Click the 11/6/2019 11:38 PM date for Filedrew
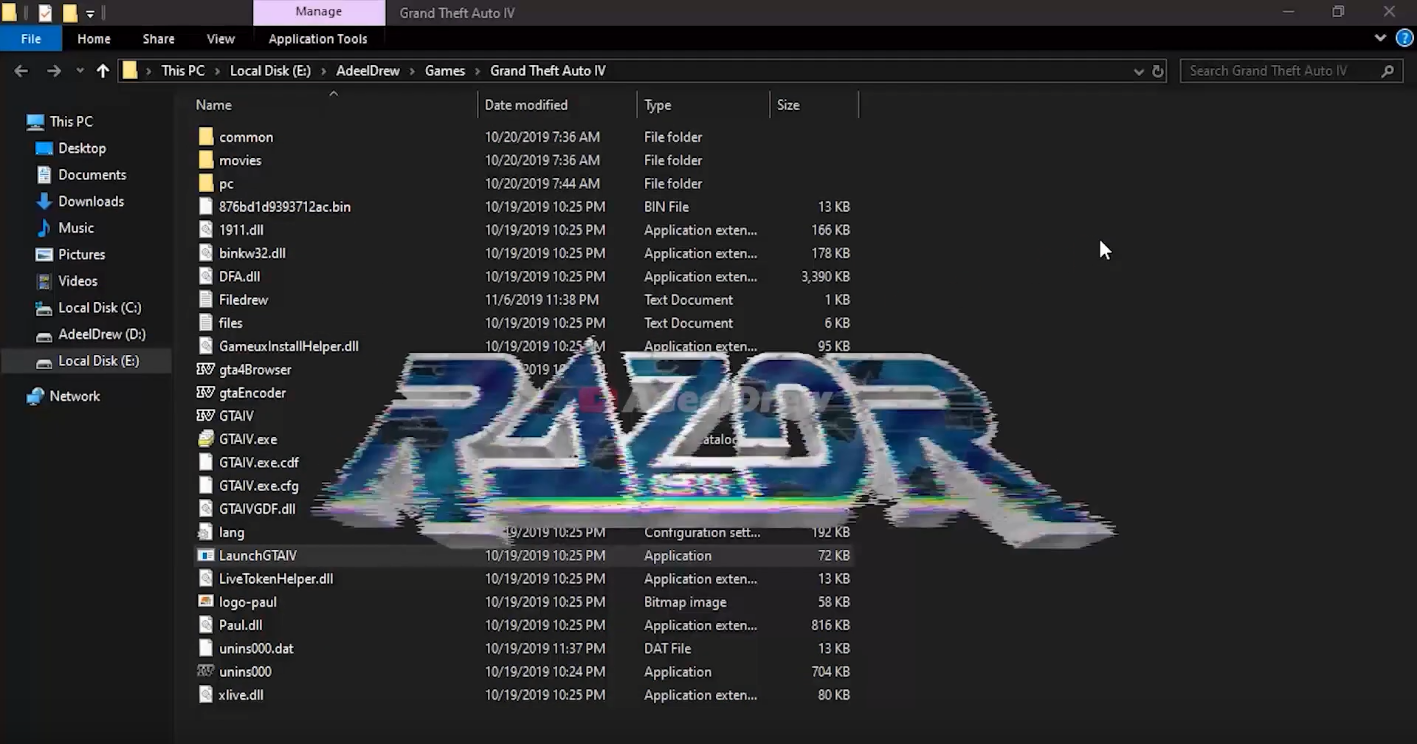 542,300
